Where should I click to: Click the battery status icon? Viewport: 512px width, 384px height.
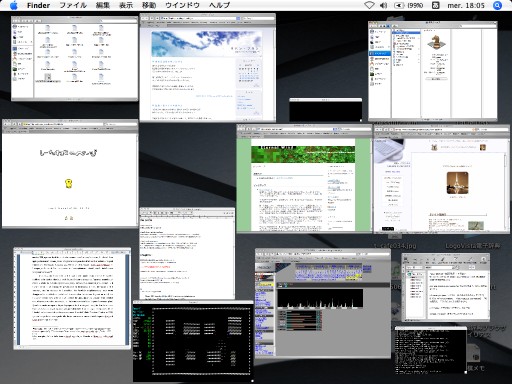pos(399,5)
